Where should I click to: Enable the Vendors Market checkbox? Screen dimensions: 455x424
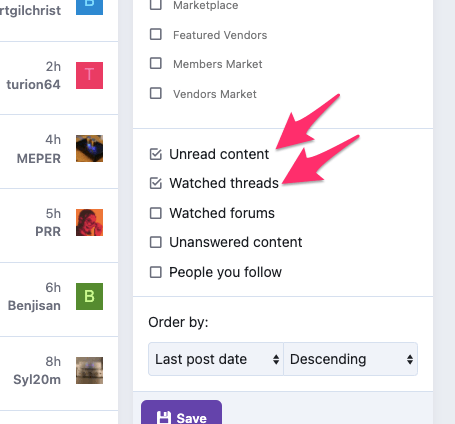pyautogui.click(x=156, y=93)
